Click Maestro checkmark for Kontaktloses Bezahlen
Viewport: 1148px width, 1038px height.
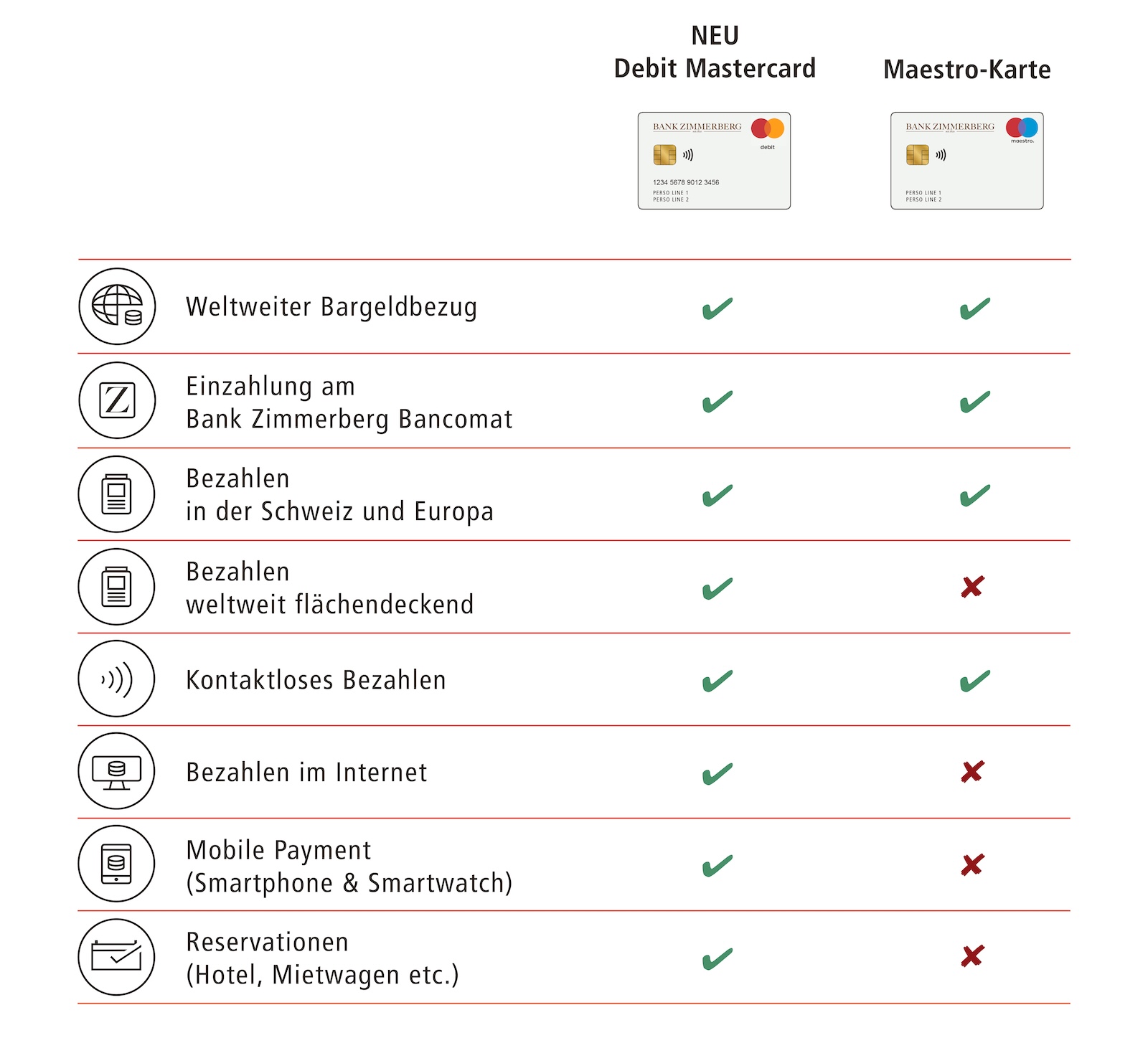[x=974, y=681]
